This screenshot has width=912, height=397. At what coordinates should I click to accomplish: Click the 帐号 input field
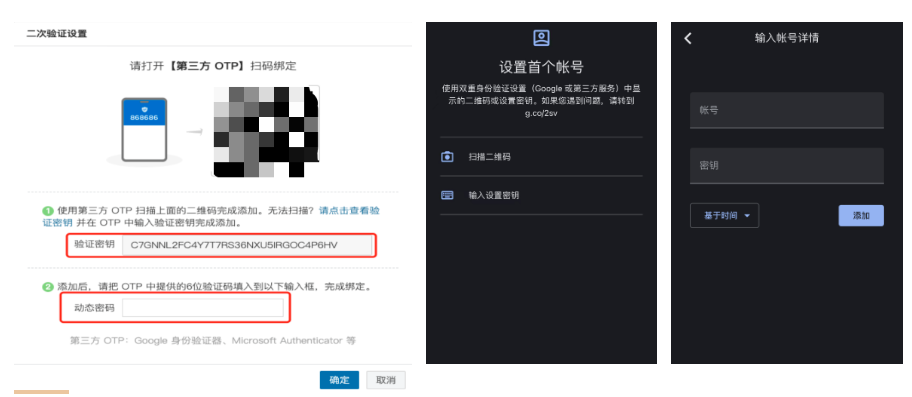786,110
